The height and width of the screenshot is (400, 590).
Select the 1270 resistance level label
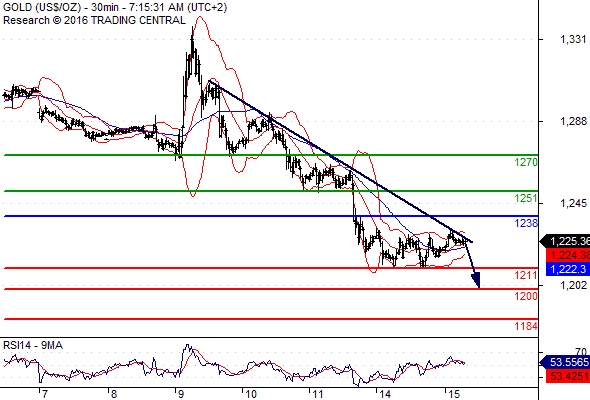click(x=526, y=163)
